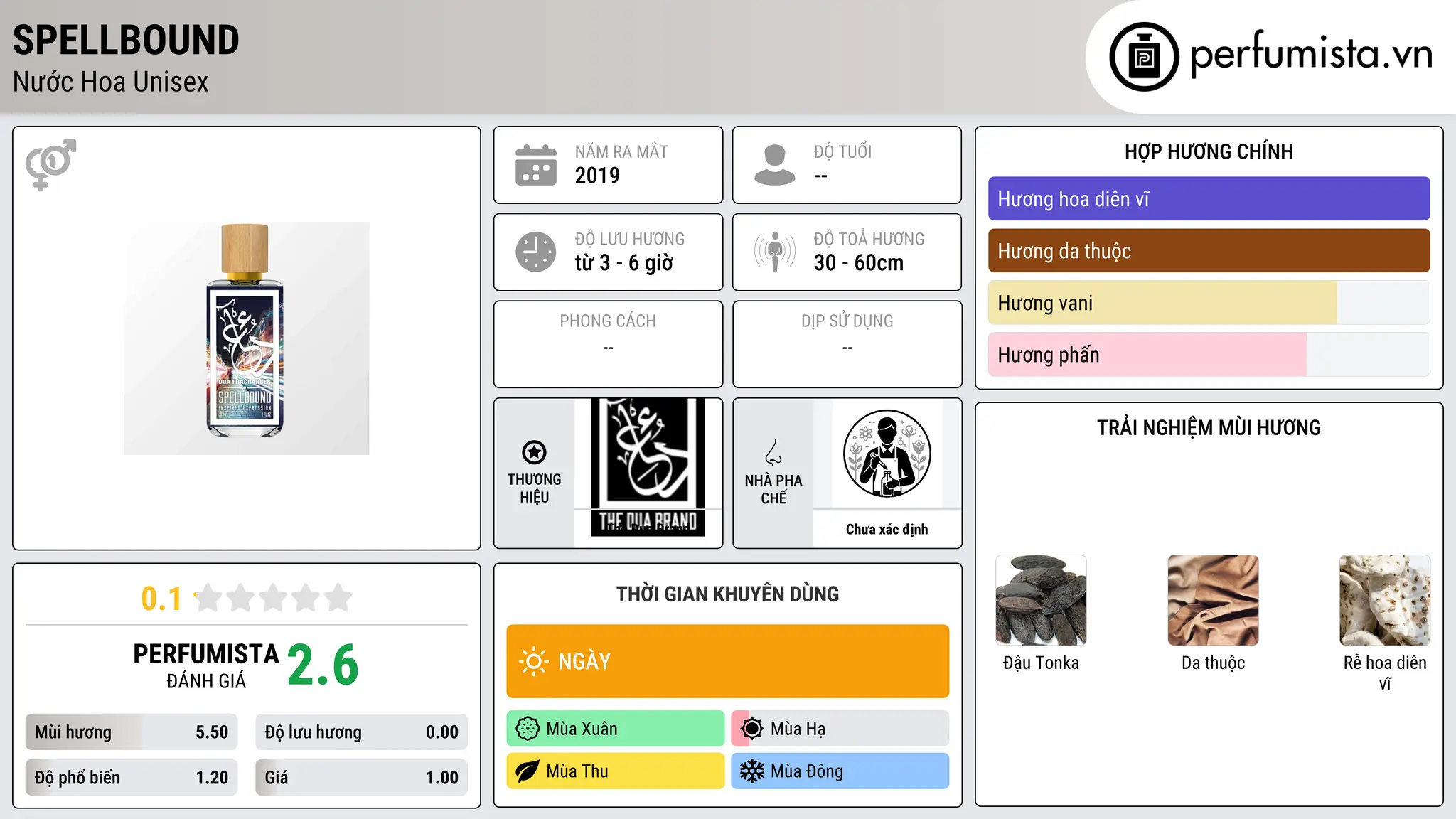Click the Hương vani accord bar

pyautogui.click(x=1209, y=303)
